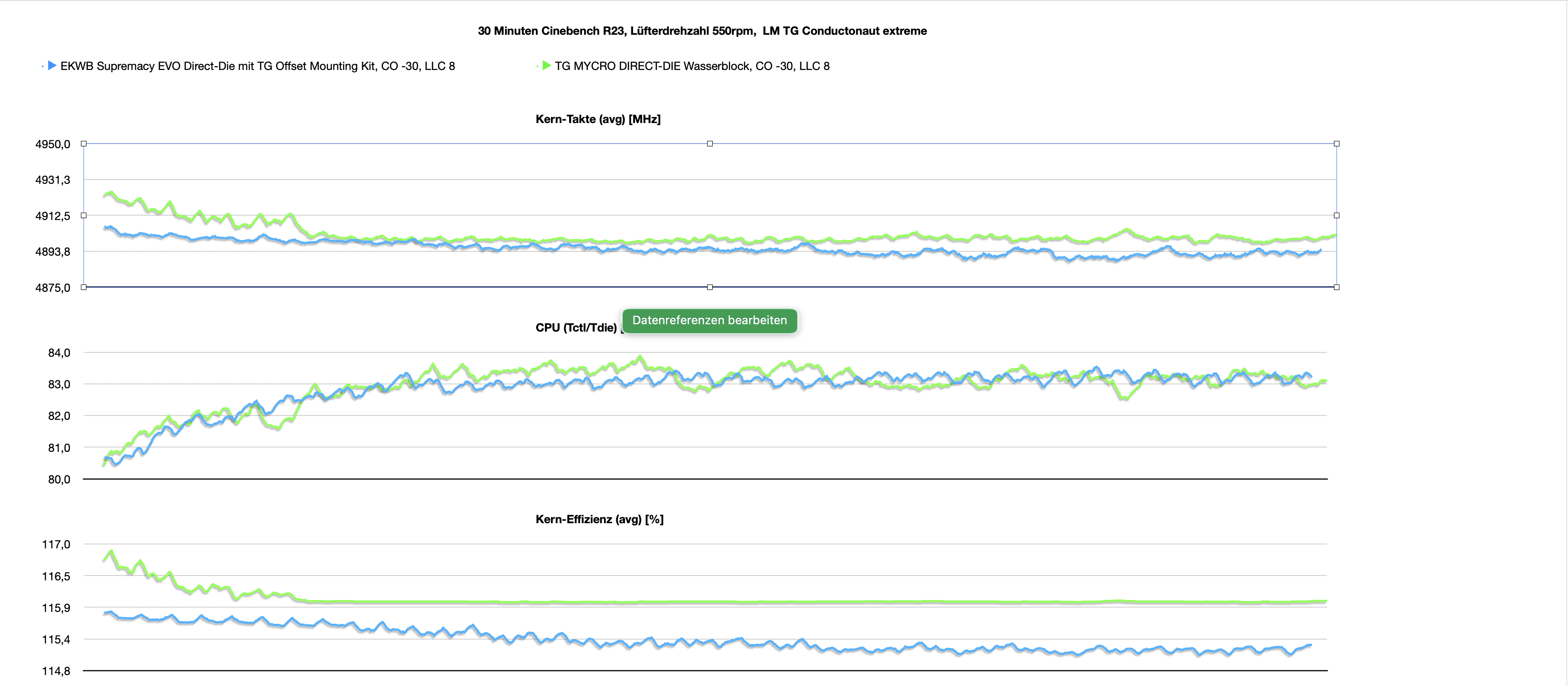This screenshot has height=686, width=1568.
Task: Click the 30 Minuten Cinebench R23 title
Action: pos(702,31)
